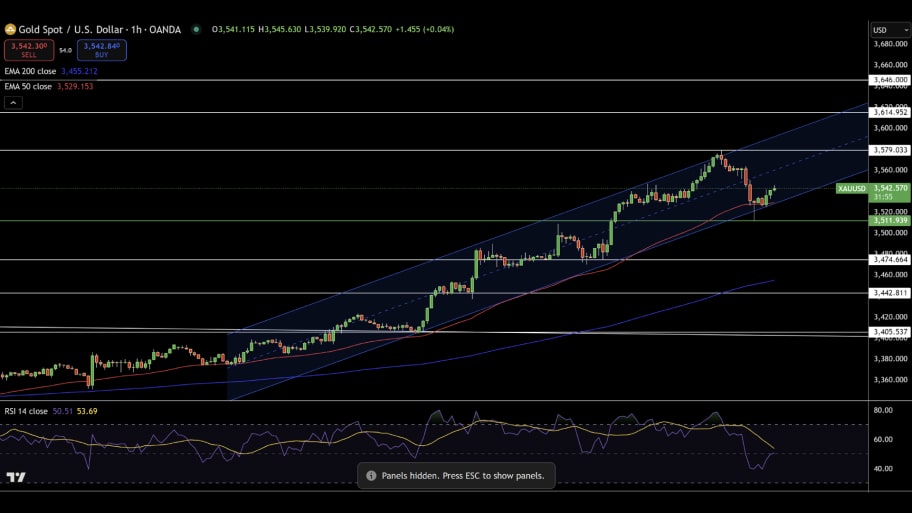The width and height of the screenshot is (912, 513).
Task: Click the 3,579.033 horizontal line price label
Action: (889, 150)
